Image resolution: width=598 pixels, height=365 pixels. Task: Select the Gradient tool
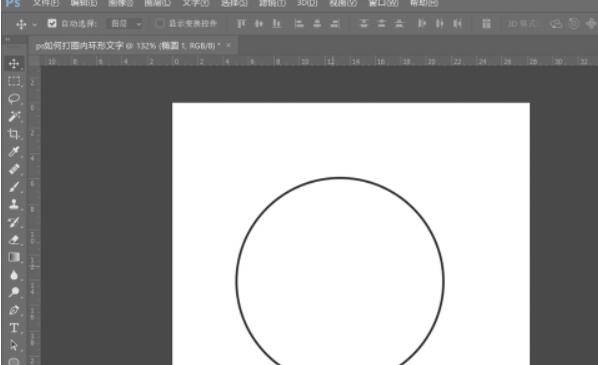coord(14,257)
